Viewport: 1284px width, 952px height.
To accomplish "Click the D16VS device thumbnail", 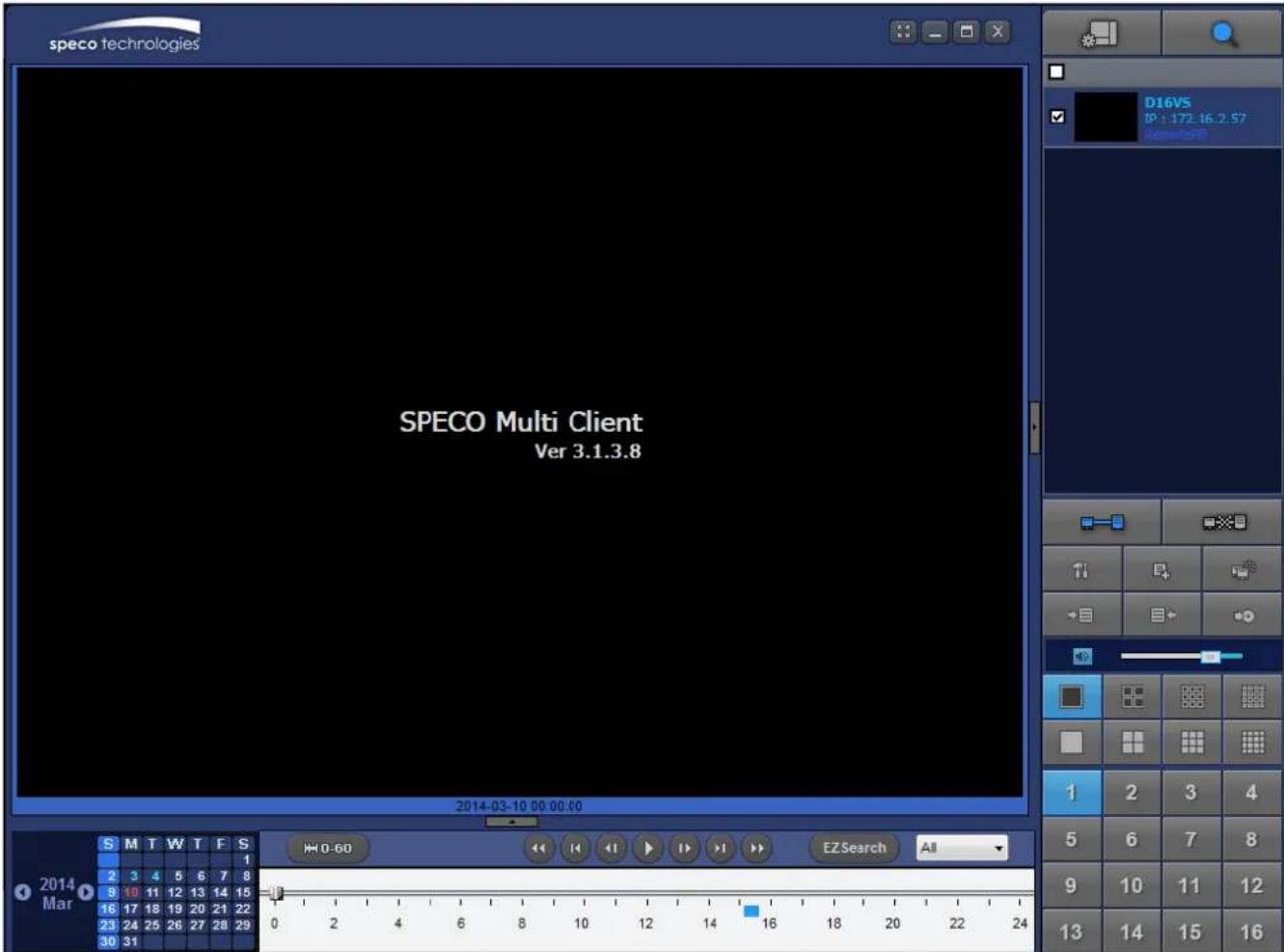I will pos(1106,117).
